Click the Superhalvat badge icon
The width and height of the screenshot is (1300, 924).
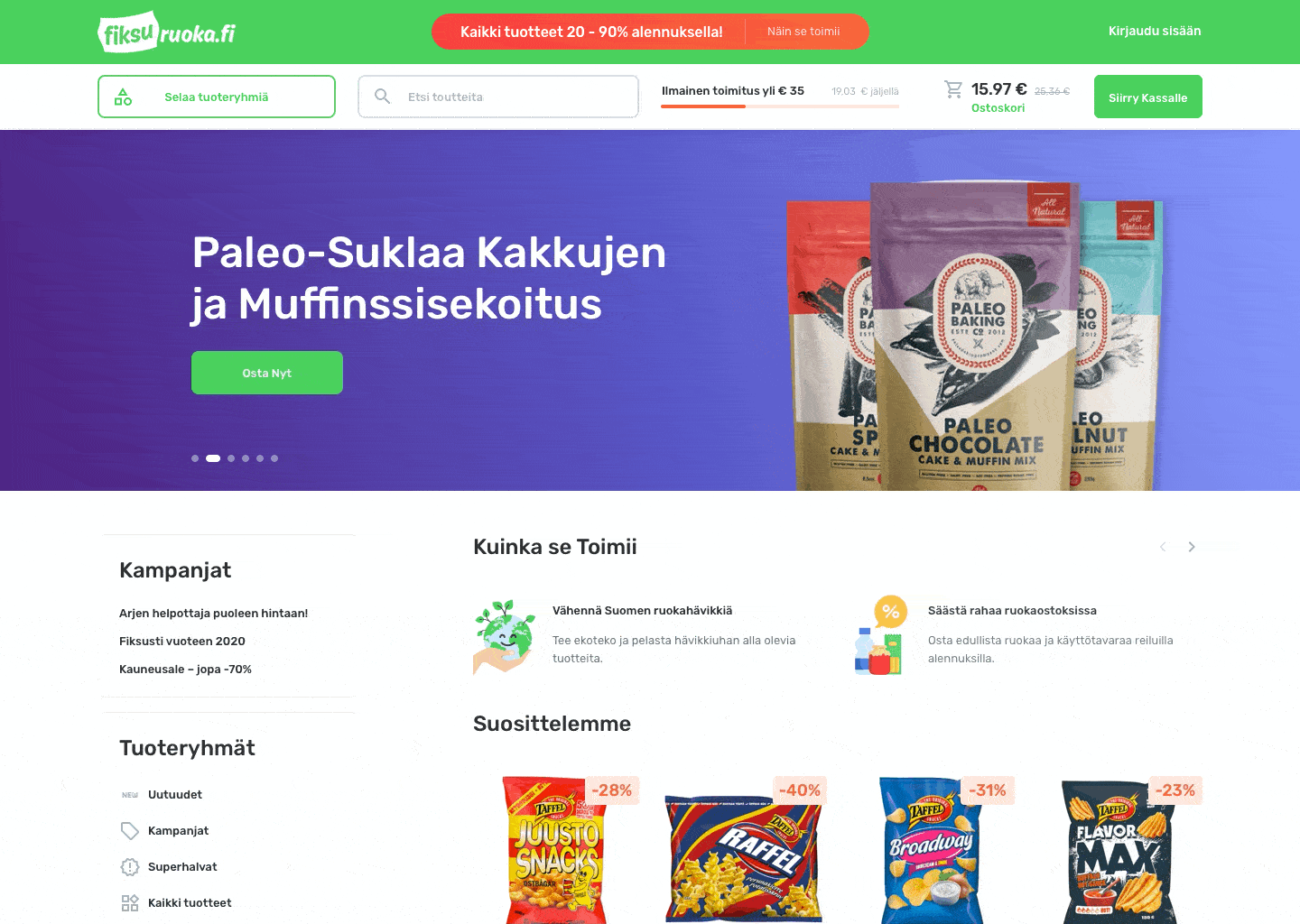click(130, 867)
